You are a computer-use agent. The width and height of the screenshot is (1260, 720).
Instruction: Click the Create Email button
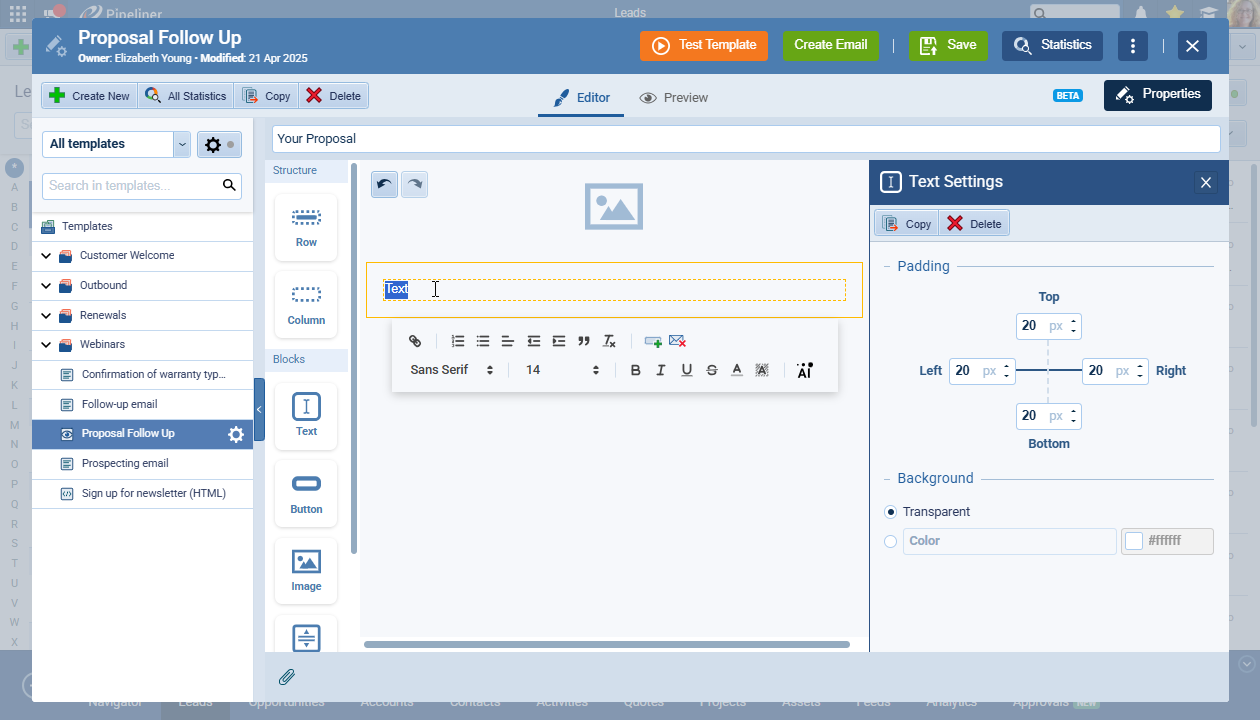tap(830, 45)
